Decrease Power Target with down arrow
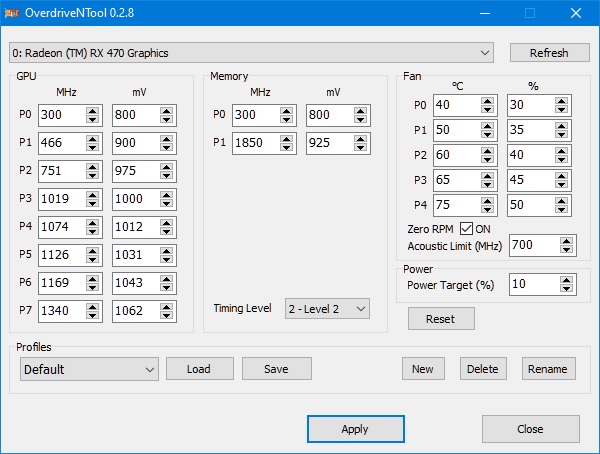This screenshot has height=454, width=600. (x=566, y=289)
